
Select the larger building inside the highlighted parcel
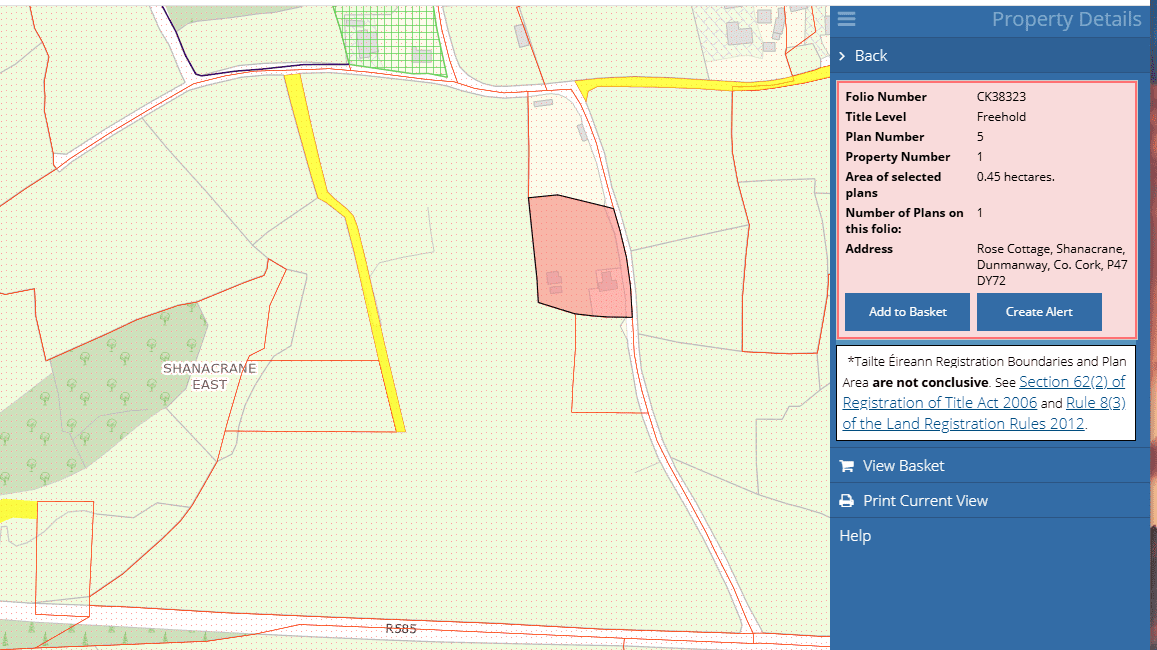point(607,279)
